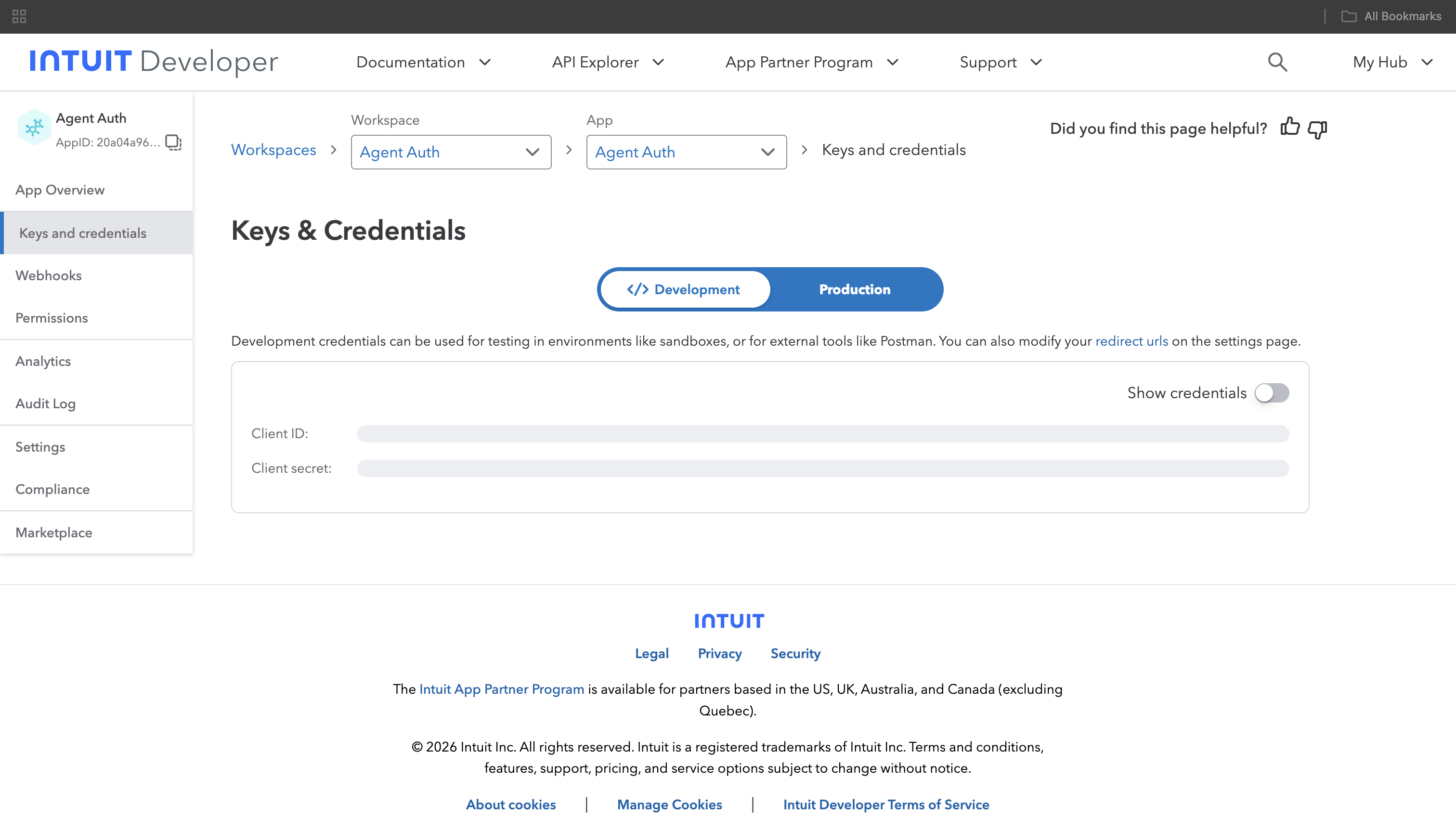This screenshot has height=830, width=1456.
Task: Expand the Documentation menu
Action: (424, 62)
